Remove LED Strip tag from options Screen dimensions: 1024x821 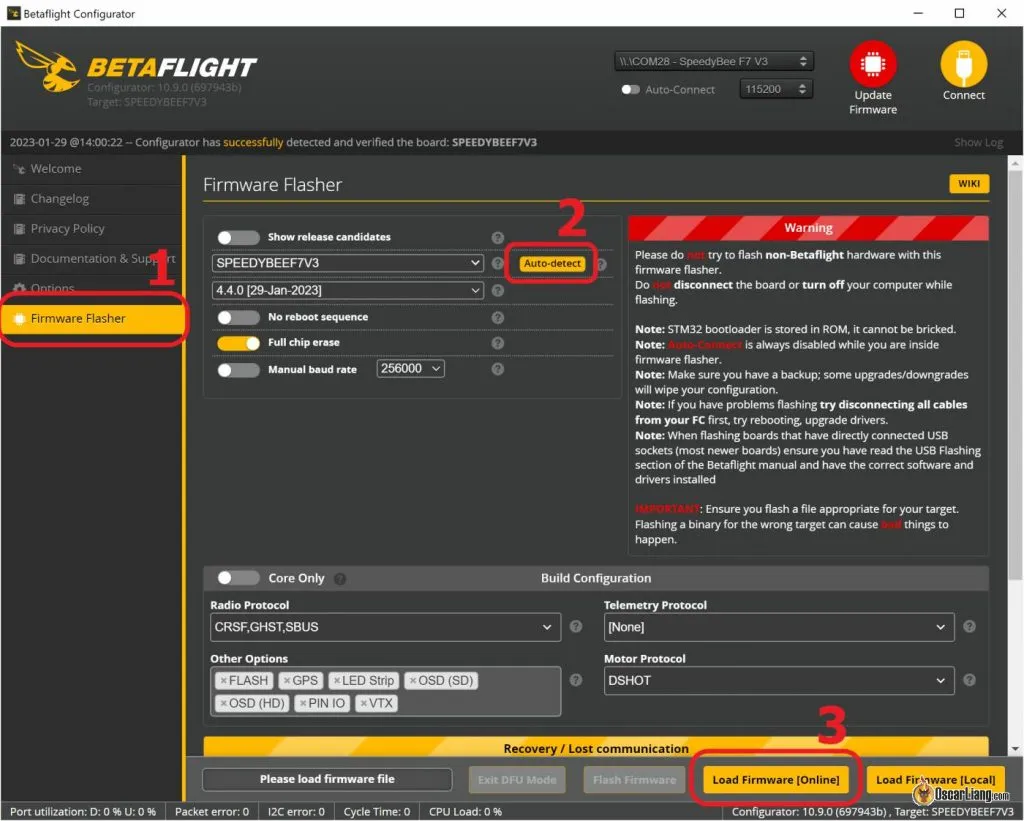(x=337, y=681)
